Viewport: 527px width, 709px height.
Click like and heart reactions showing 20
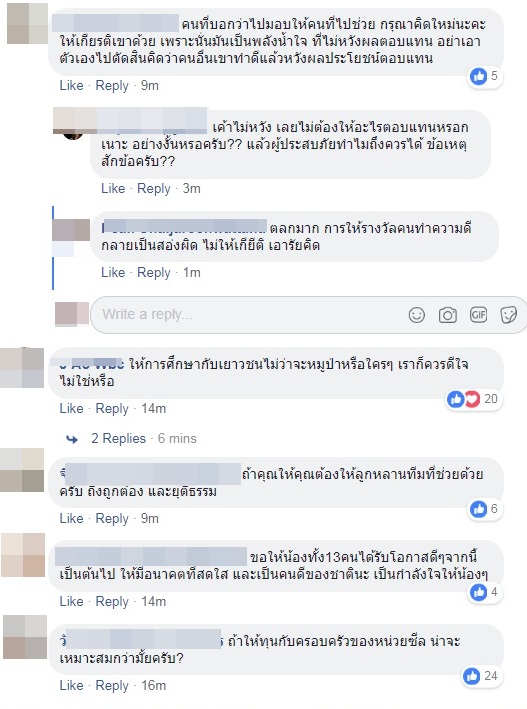[x=463, y=399]
